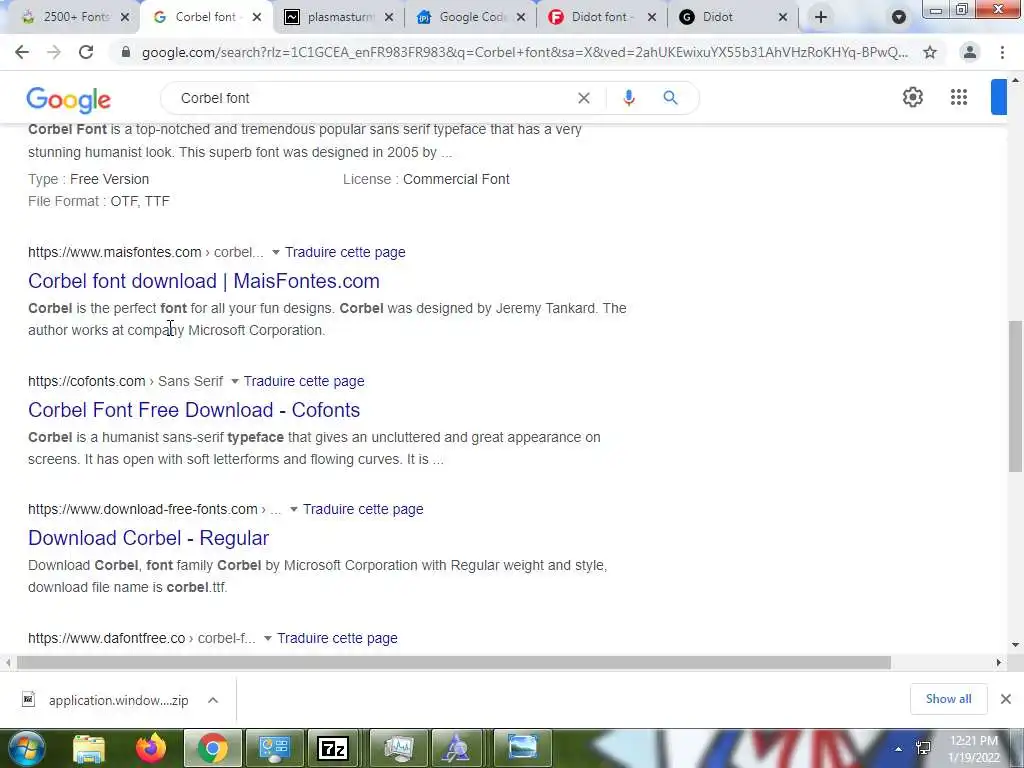The width and height of the screenshot is (1024, 768).
Task: Click the horizontal page scrollbar thumb
Action: pos(454,663)
